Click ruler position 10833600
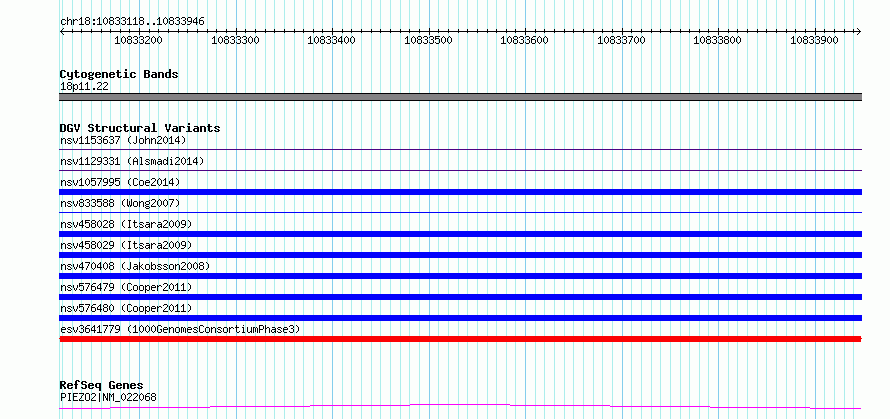 click(524, 40)
